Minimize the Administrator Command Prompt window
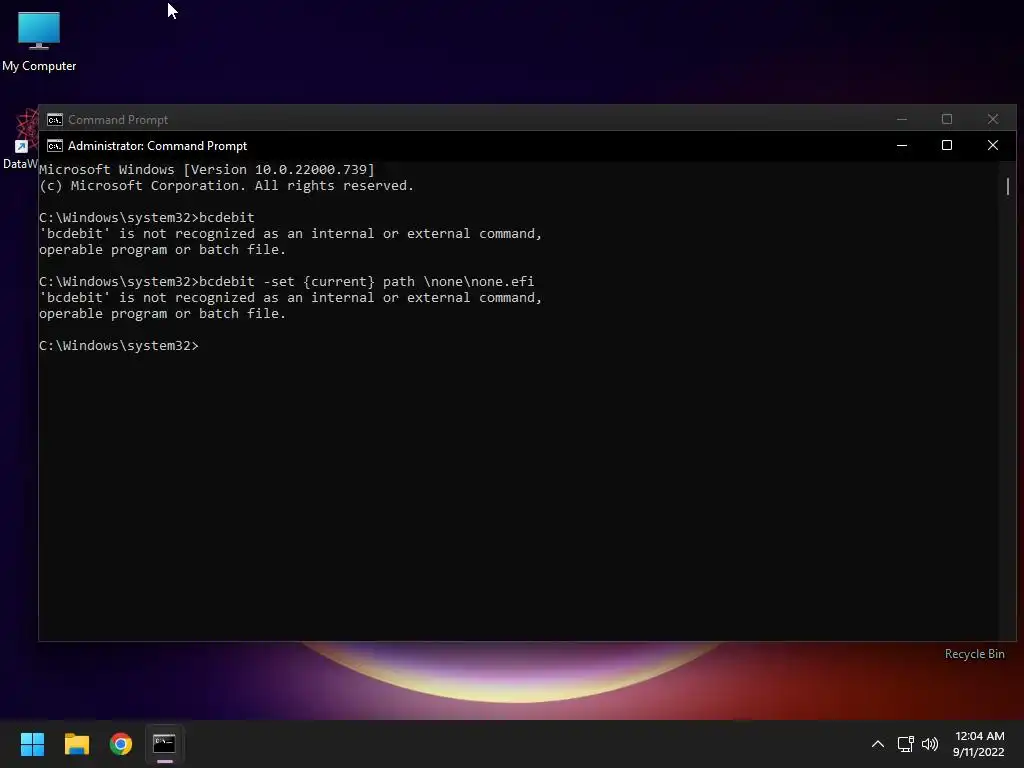 902,145
